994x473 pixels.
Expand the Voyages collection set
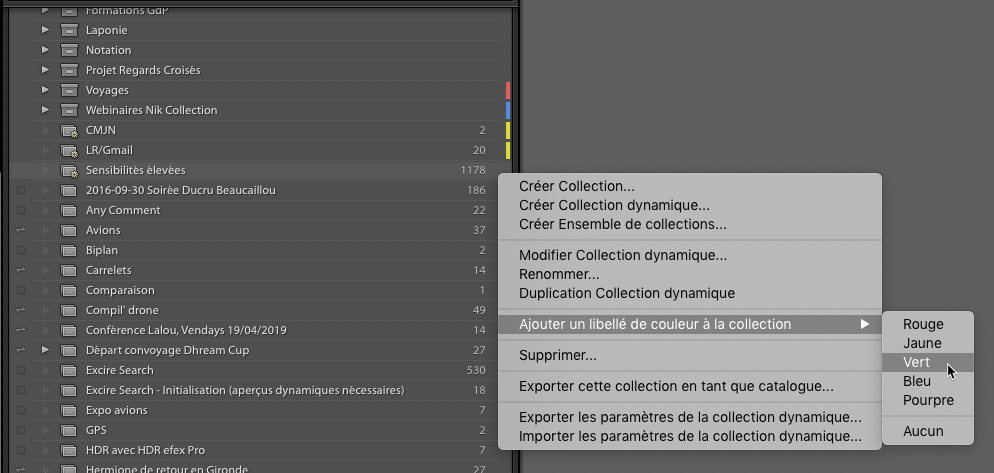(x=45, y=89)
